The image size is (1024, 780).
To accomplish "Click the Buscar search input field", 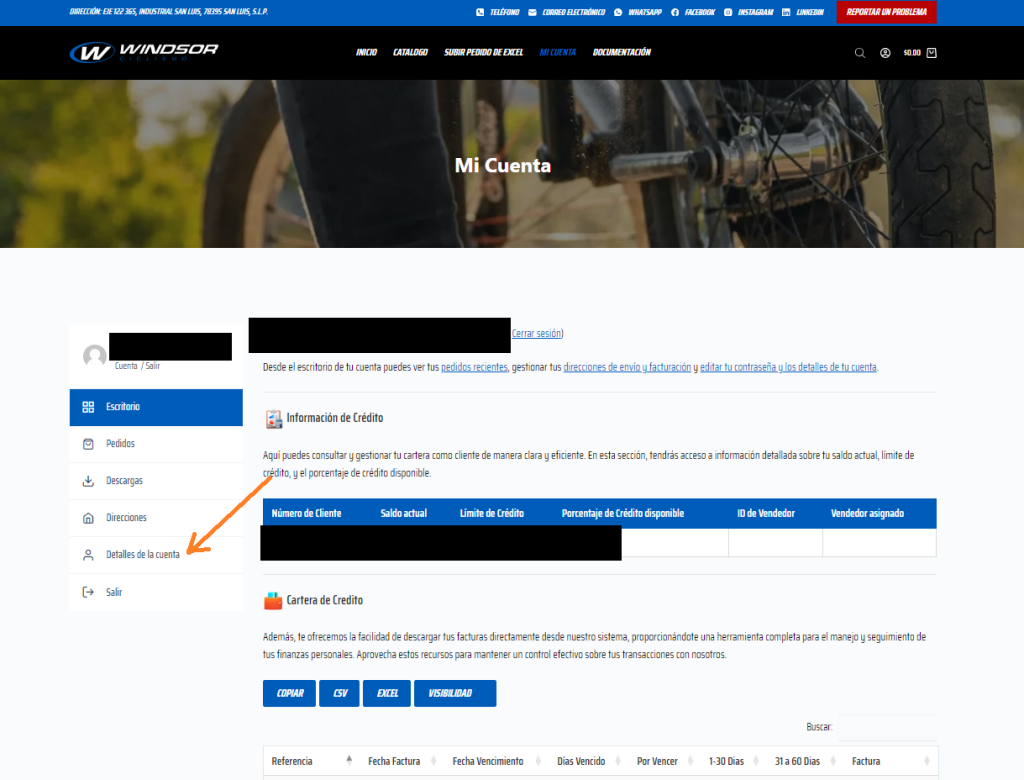I will pyautogui.click(x=887, y=727).
